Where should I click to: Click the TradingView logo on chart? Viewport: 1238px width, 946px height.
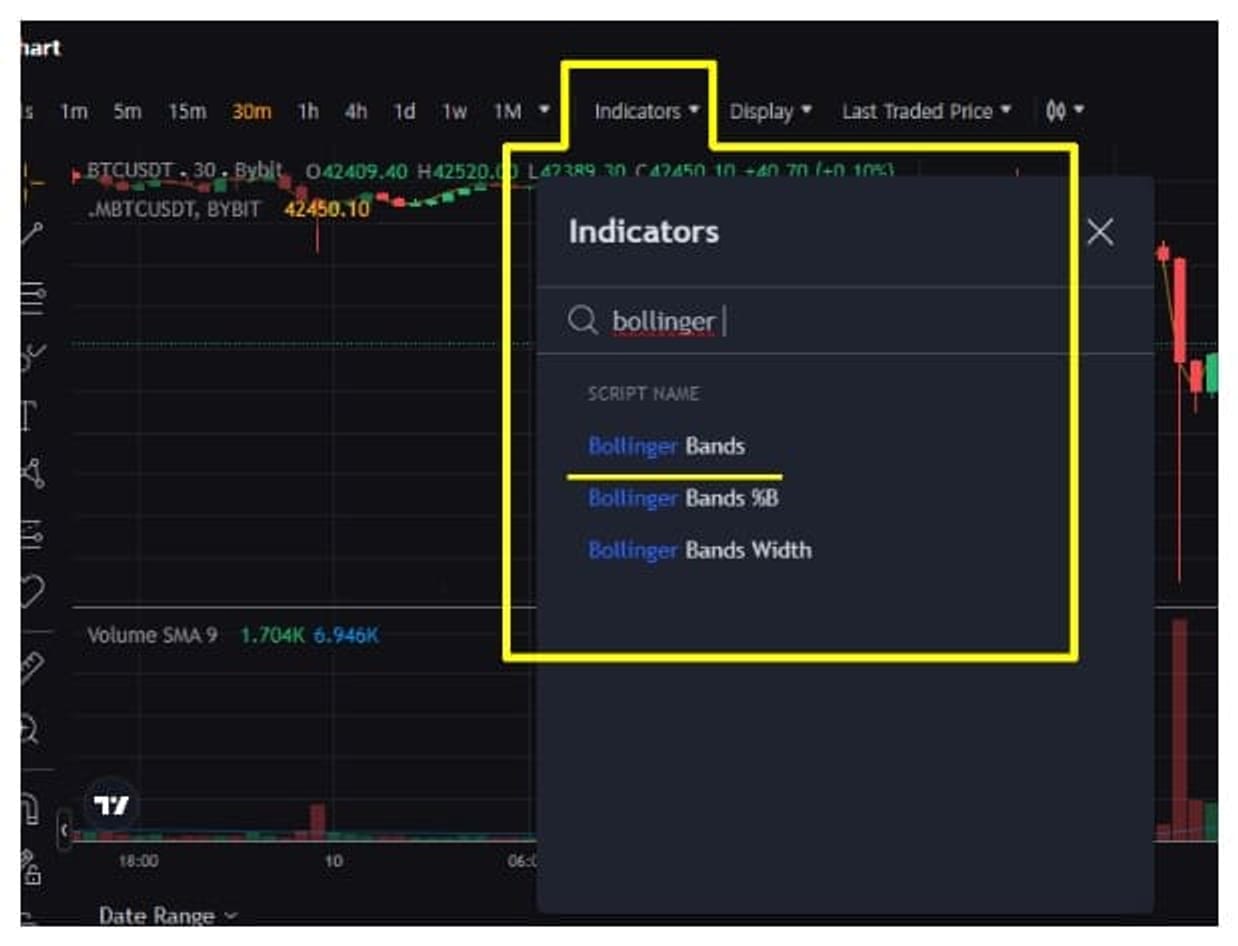(x=111, y=805)
